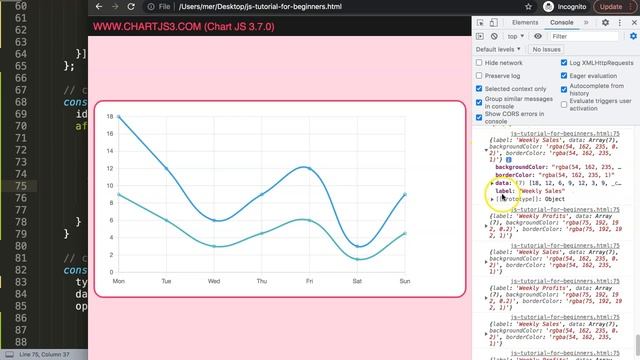Bookmark this page with star icon
Viewport: 640px width, 360px height.
529,7
